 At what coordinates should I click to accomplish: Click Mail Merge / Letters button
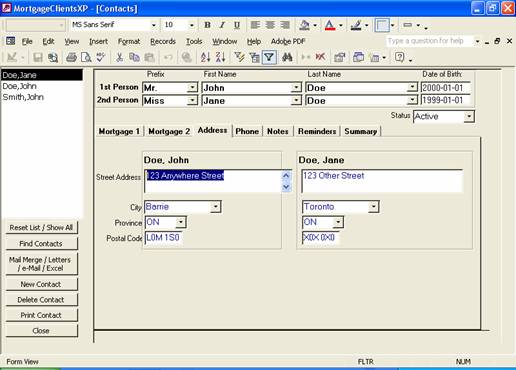[41, 264]
